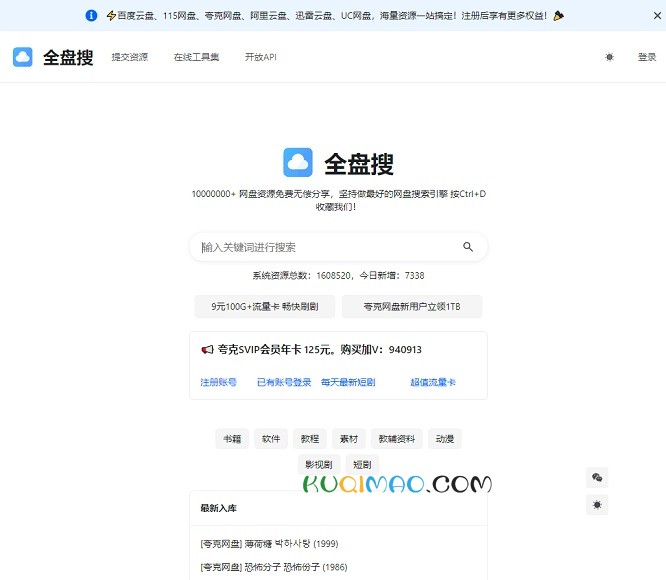Click the 夸克SVIP会员年卡 125元 notice text
Image resolution: width=666 pixels, height=580 pixels.
coord(319,350)
